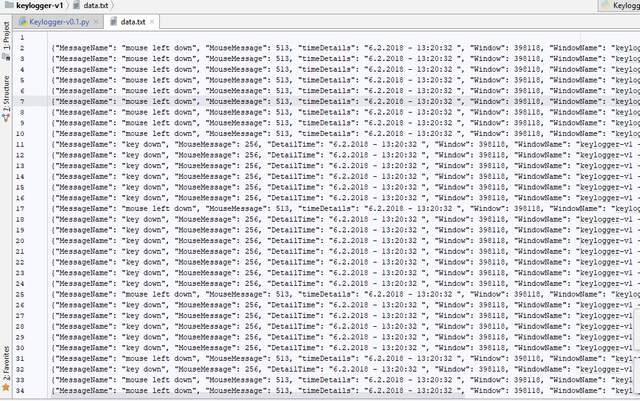Click "mouse left down" on line 33
The height and width of the screenshot is (401, 640).
pos(161,380)
